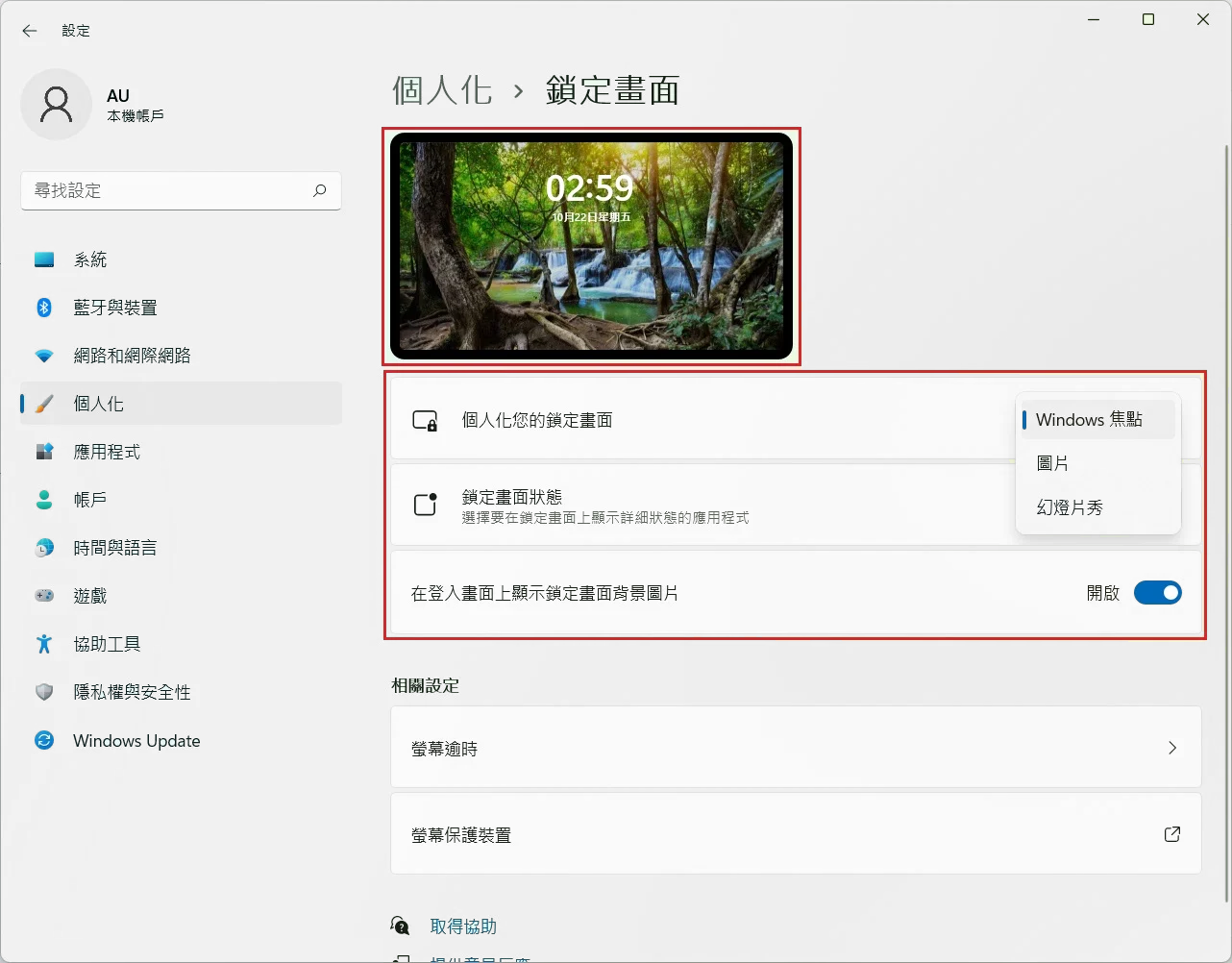Click the vertical scrollbar of the settings page
Viewport: 1232px width, 963px height.
click(1226, 524)
